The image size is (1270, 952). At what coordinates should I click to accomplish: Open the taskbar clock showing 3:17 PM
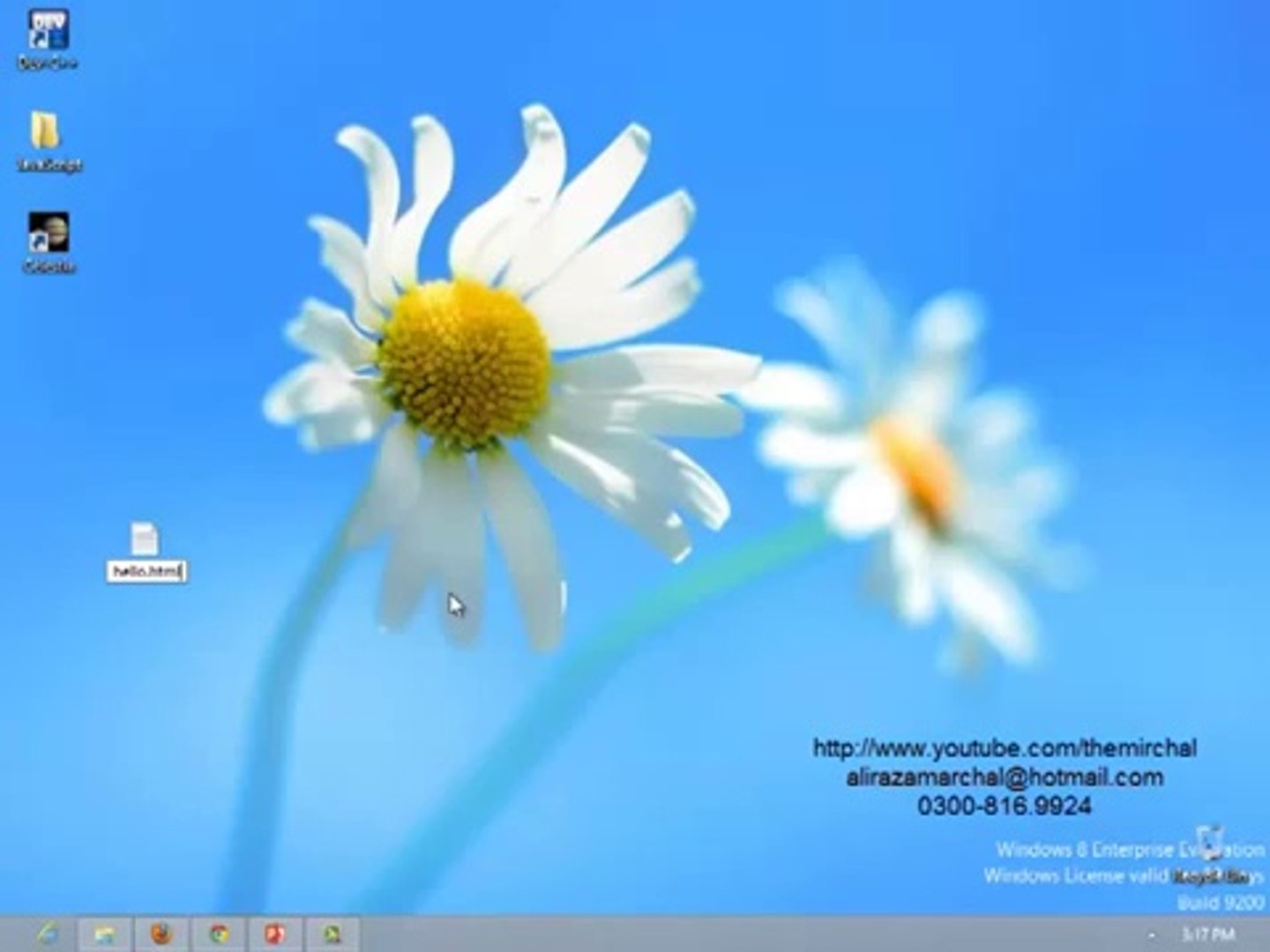point(1208,933)
